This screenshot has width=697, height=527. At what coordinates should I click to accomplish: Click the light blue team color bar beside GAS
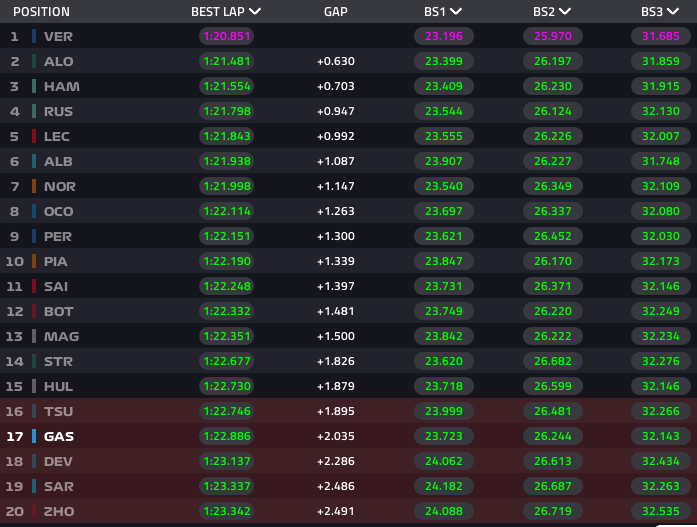(34, 436)
